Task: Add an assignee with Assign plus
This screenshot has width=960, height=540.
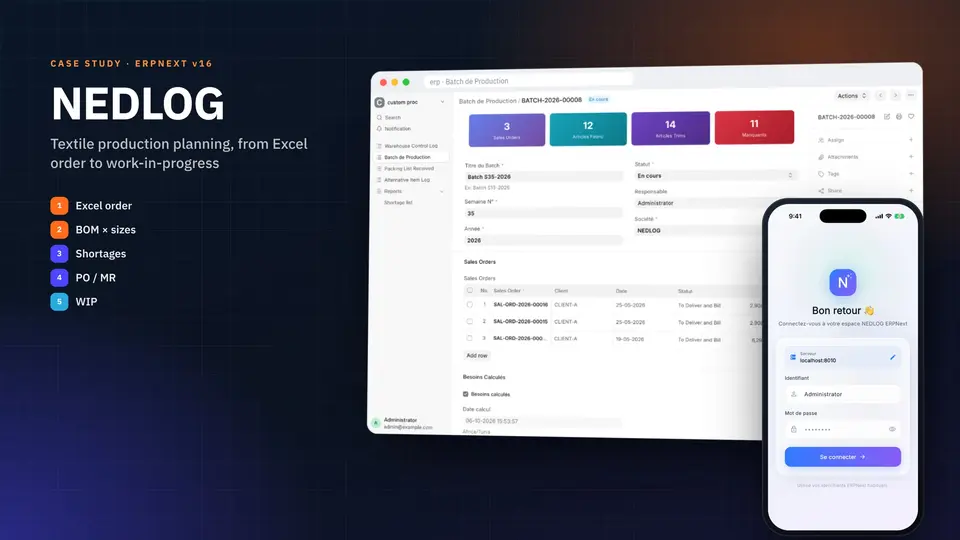Action: coord(911,140)
